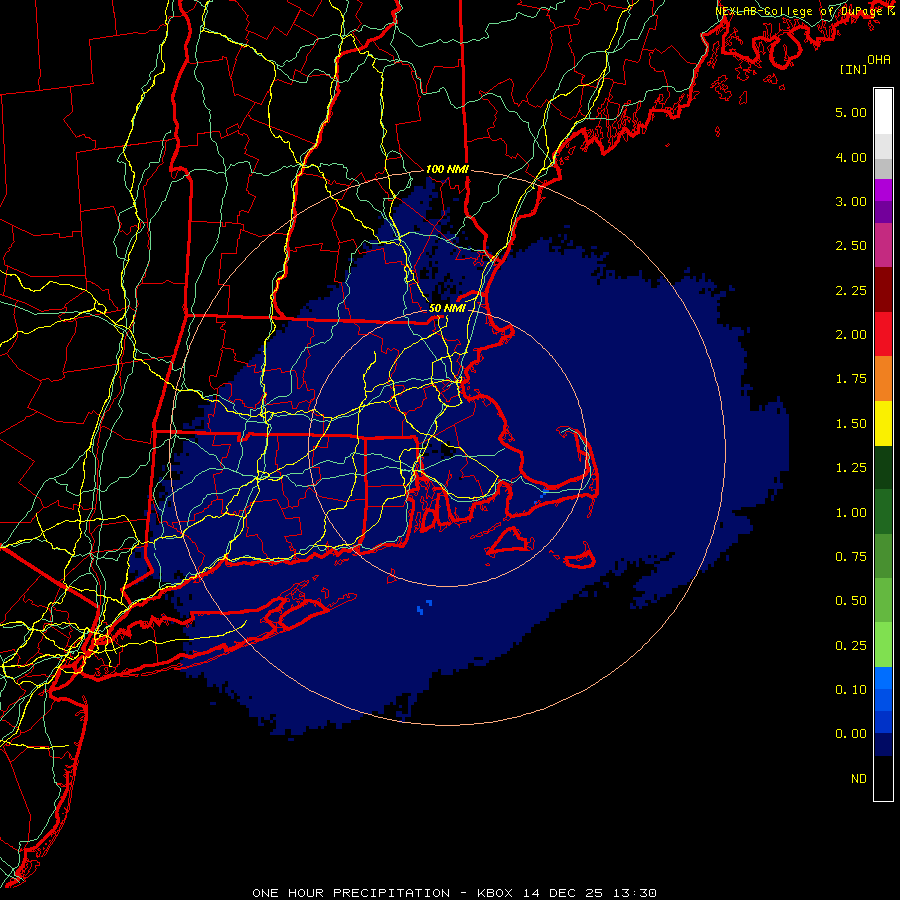Click the "2.50" legend value

point(851,246)
